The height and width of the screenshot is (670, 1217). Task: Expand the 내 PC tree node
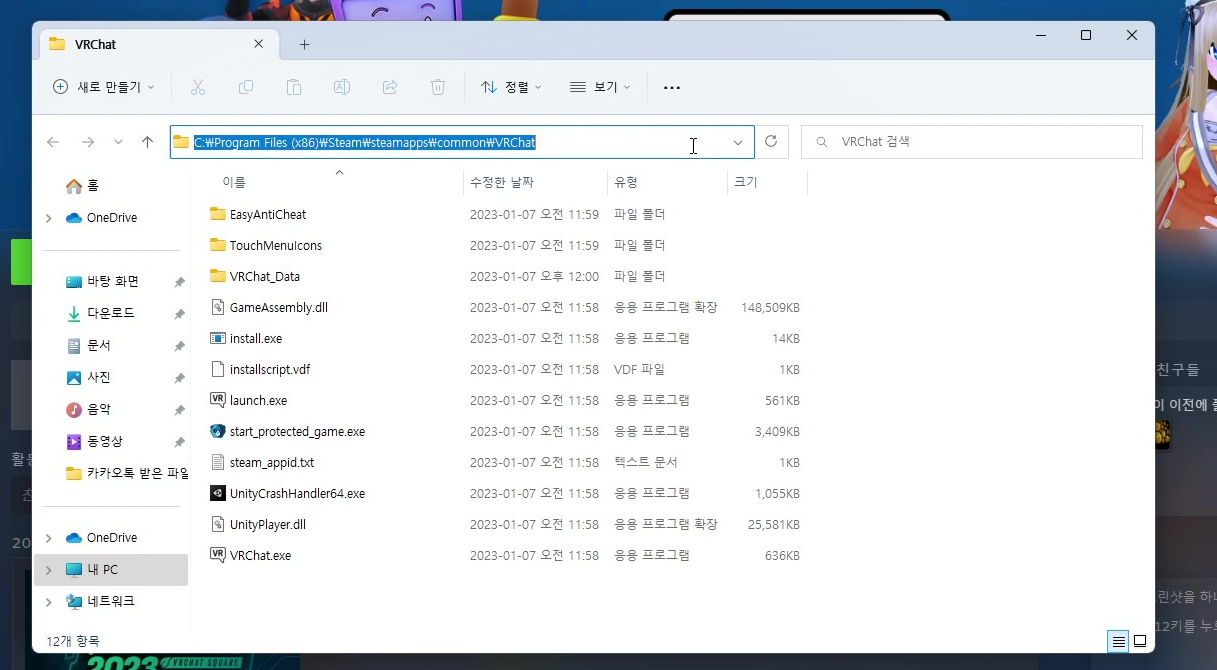coord(48,570)
